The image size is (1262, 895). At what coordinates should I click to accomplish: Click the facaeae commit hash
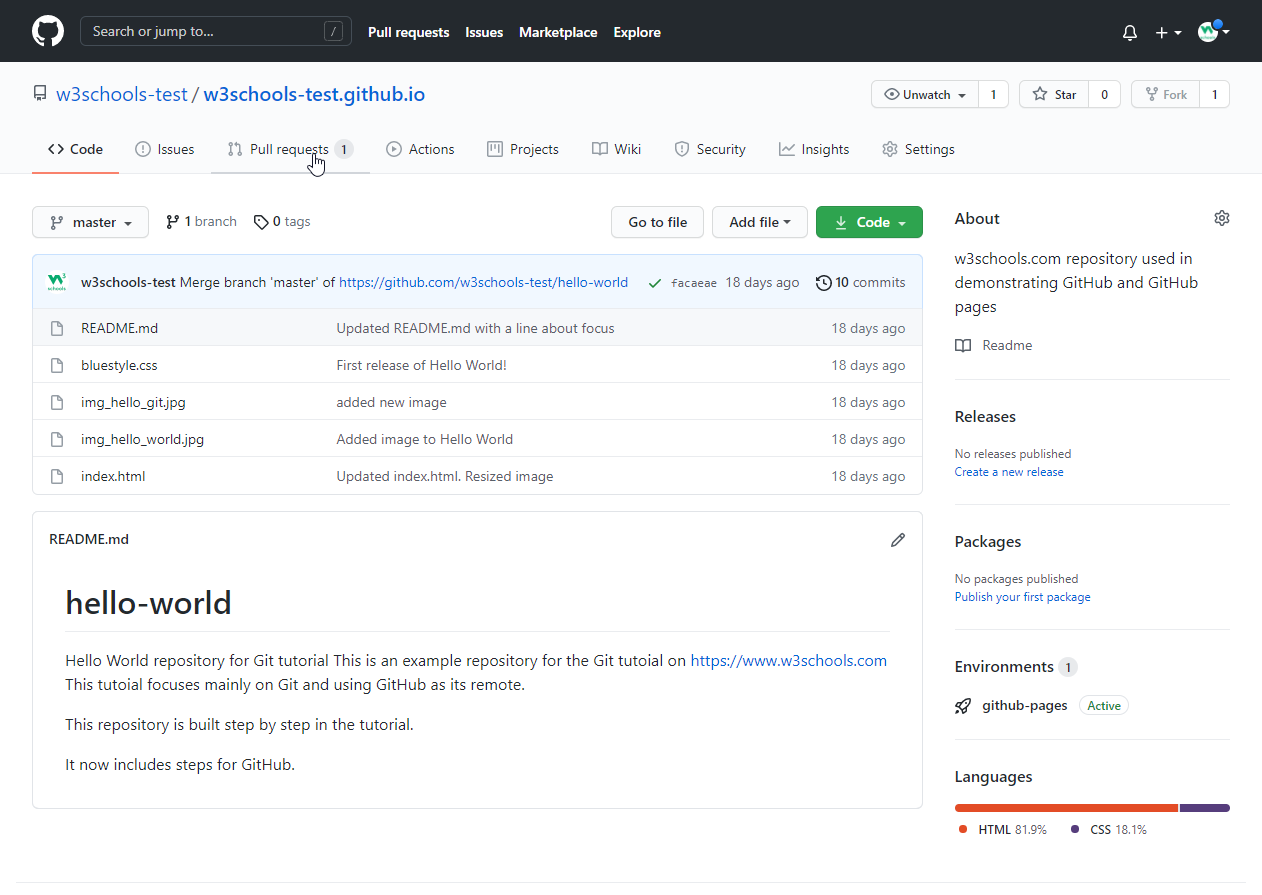point(694,283)
